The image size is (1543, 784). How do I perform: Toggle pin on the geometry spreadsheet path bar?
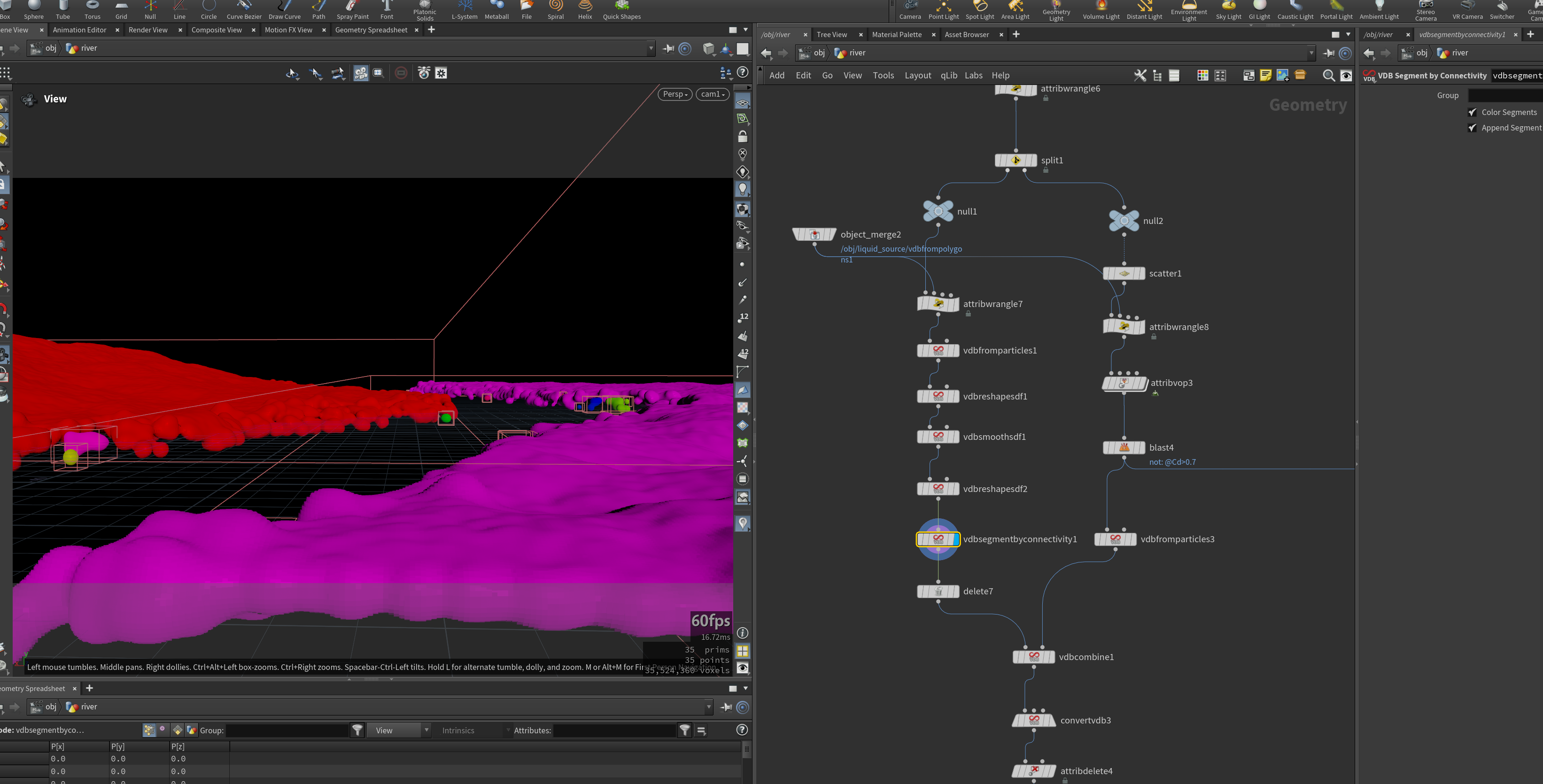pyautogui.click(x=726, y=707)
